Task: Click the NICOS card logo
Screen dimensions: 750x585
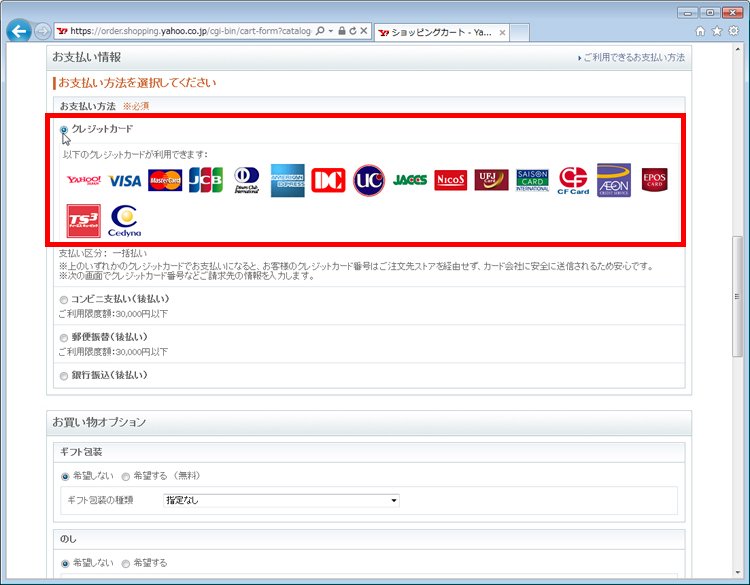Action: (451, 180)
